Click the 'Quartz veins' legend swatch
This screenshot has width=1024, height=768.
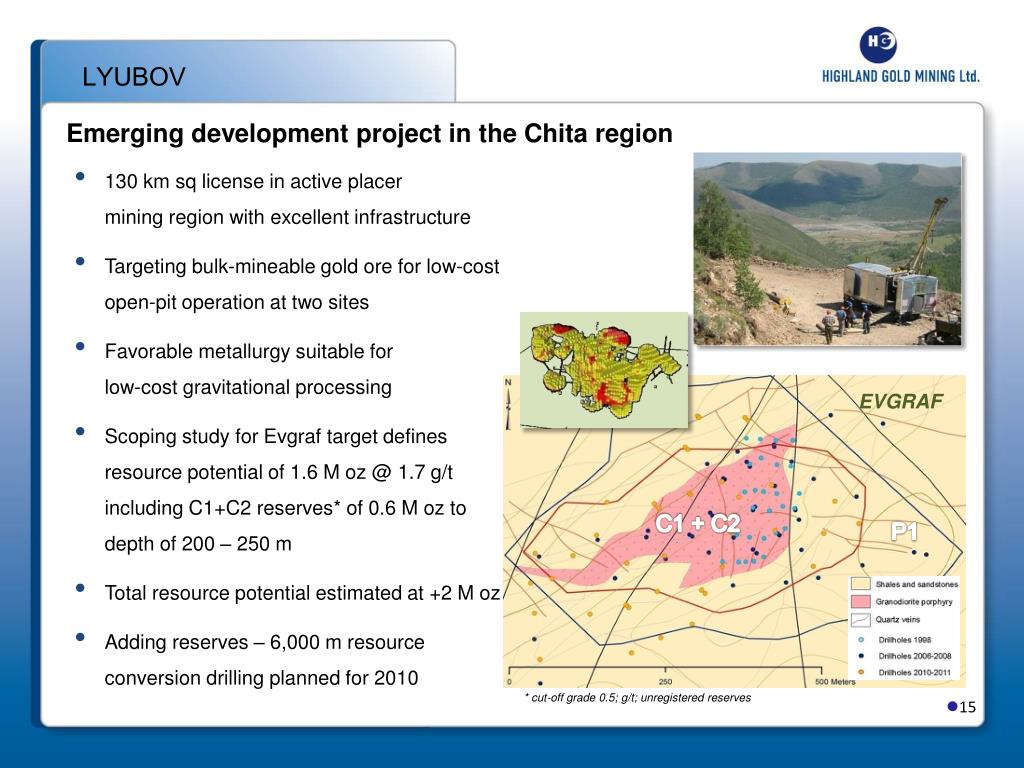pos(861,619)
